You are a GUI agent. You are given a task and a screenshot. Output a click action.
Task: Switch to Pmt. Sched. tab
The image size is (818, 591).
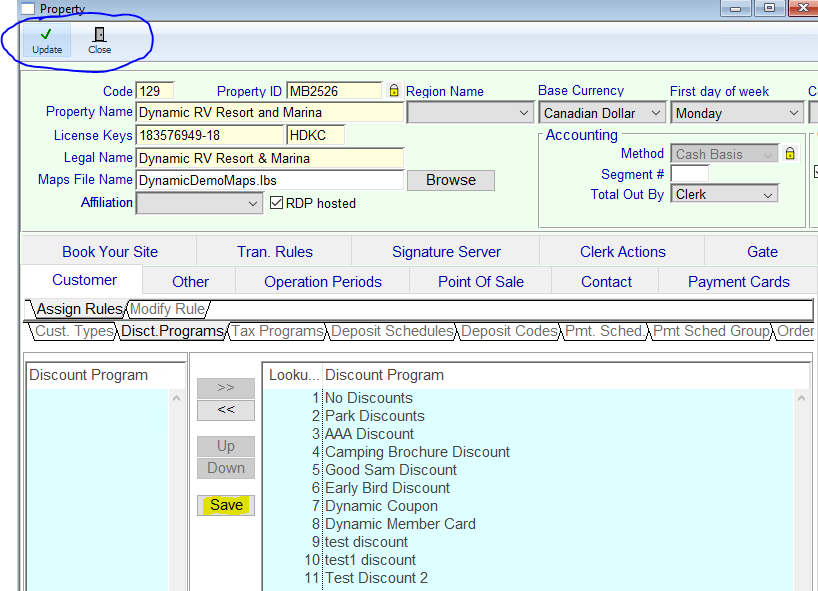click(x=604, y=331)
